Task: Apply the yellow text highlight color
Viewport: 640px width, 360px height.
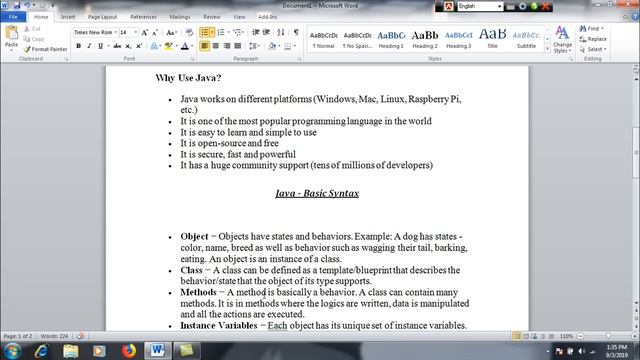Action: click(x=168, y=46)
